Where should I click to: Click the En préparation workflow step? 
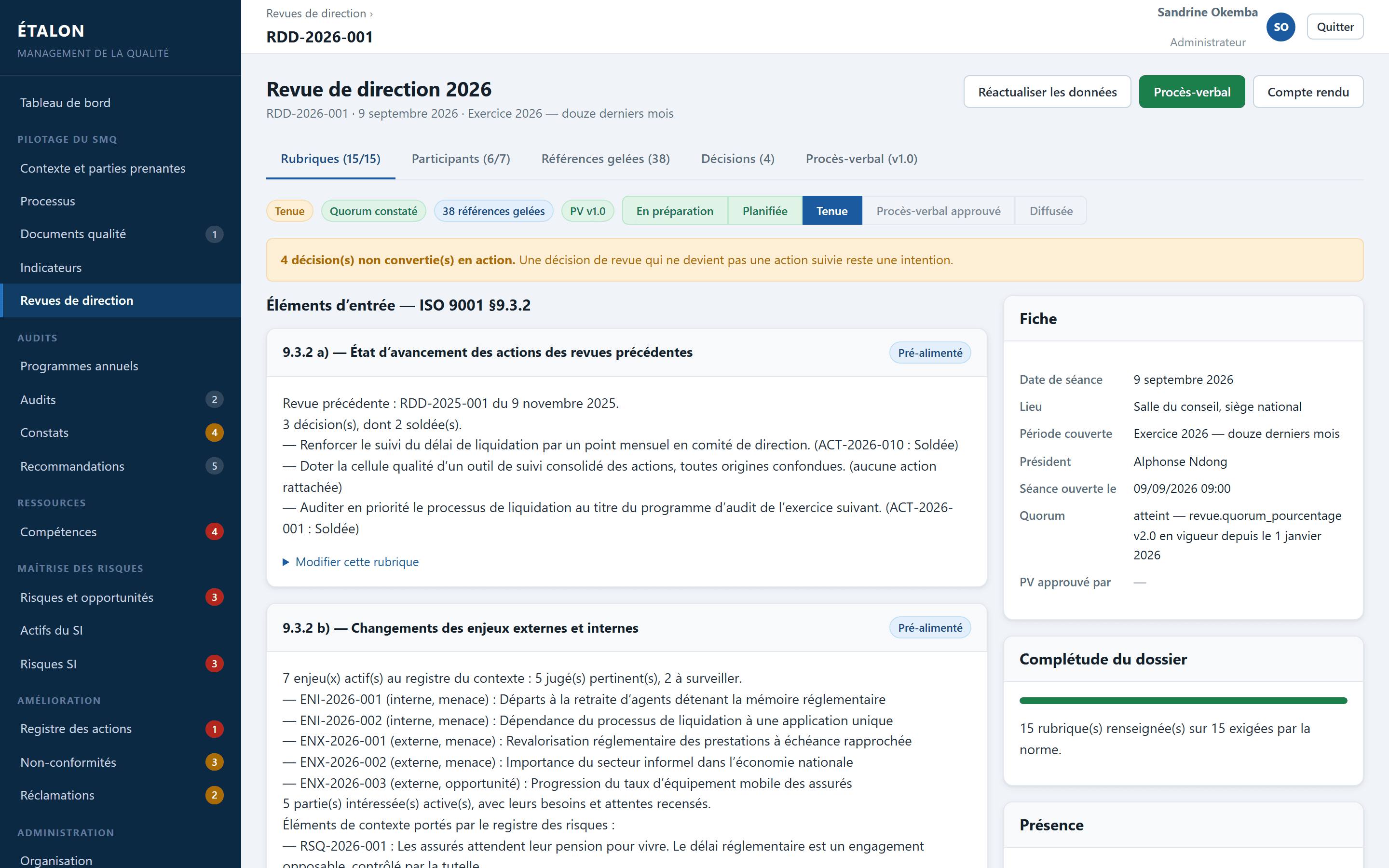(x=674, y=211)
